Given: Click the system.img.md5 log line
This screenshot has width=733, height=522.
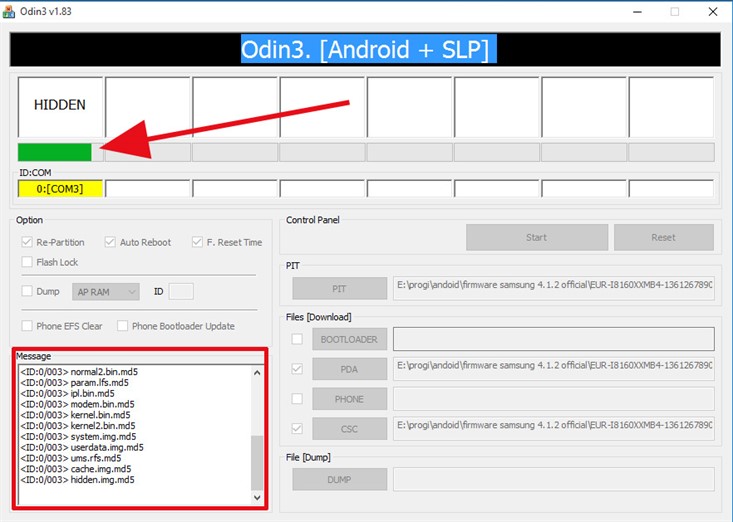Looking at the screenshot, I should [78, 436].
